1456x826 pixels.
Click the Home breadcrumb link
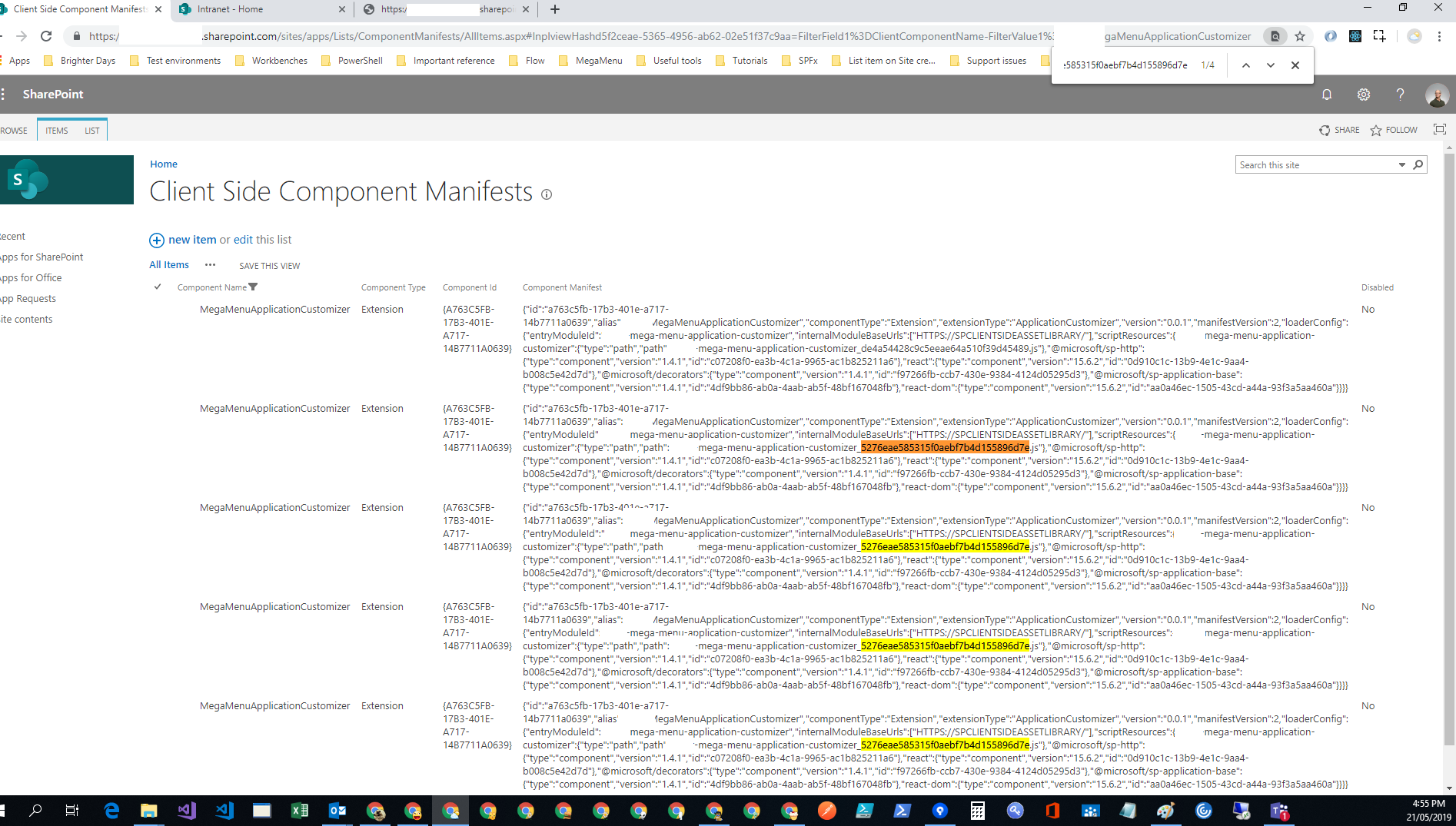coord(164,164)
